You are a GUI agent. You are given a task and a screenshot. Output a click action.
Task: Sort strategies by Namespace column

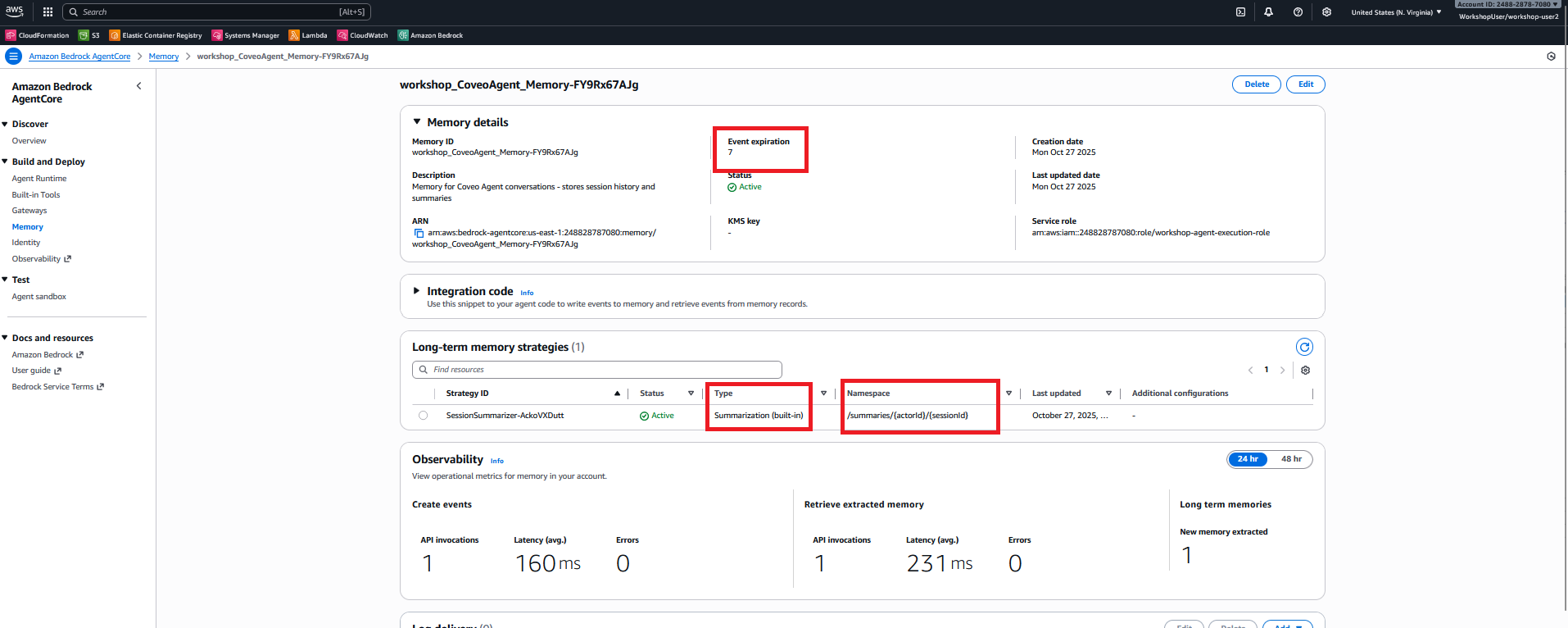click(1008, 394)
